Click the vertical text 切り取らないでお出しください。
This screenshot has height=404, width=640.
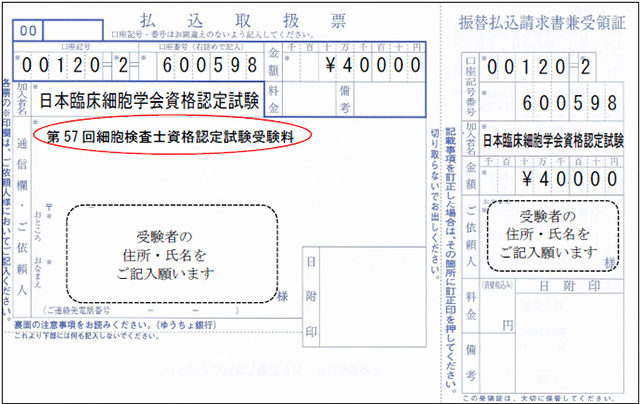click(436, 204)
